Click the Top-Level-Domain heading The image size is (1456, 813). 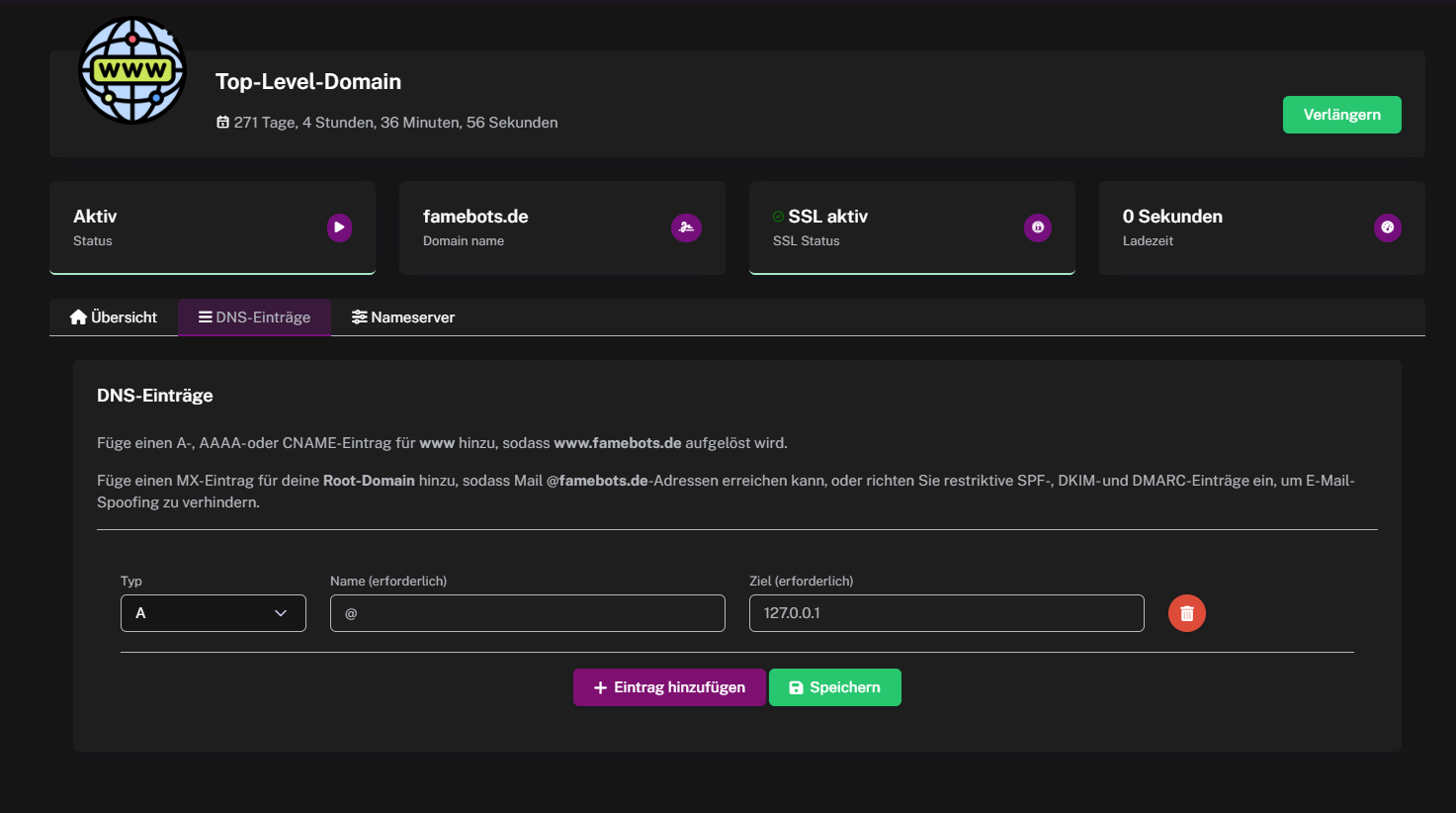308,82
